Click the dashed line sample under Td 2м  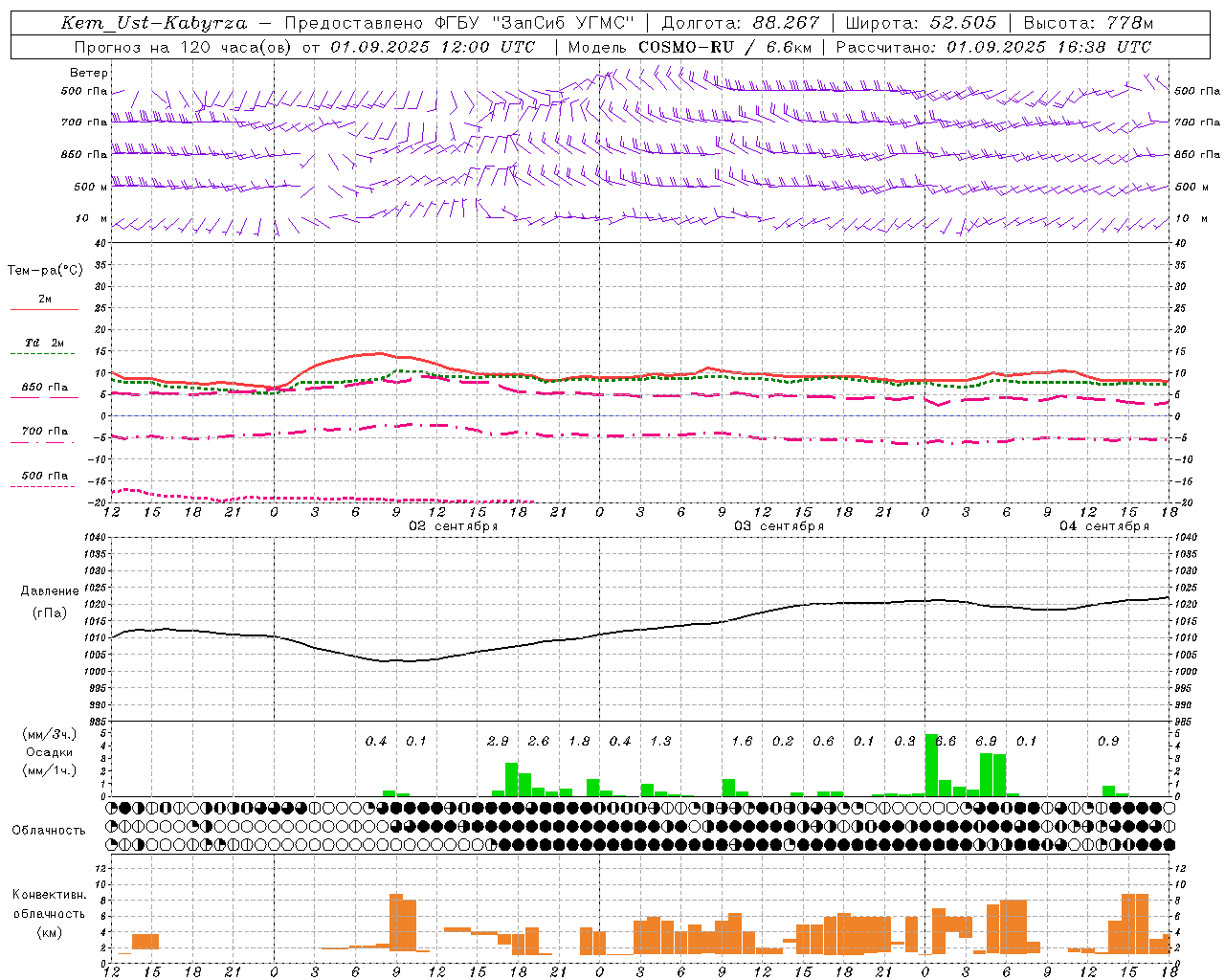point(44,354)
